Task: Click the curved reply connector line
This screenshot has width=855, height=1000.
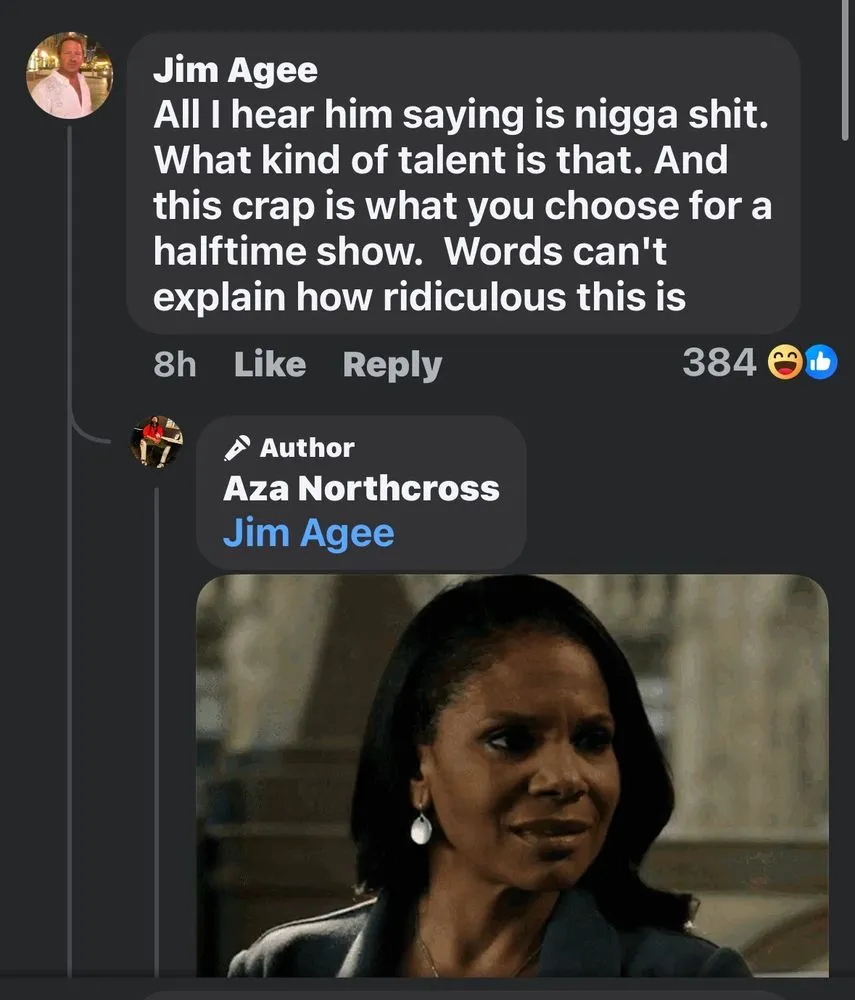Action: 88,432
